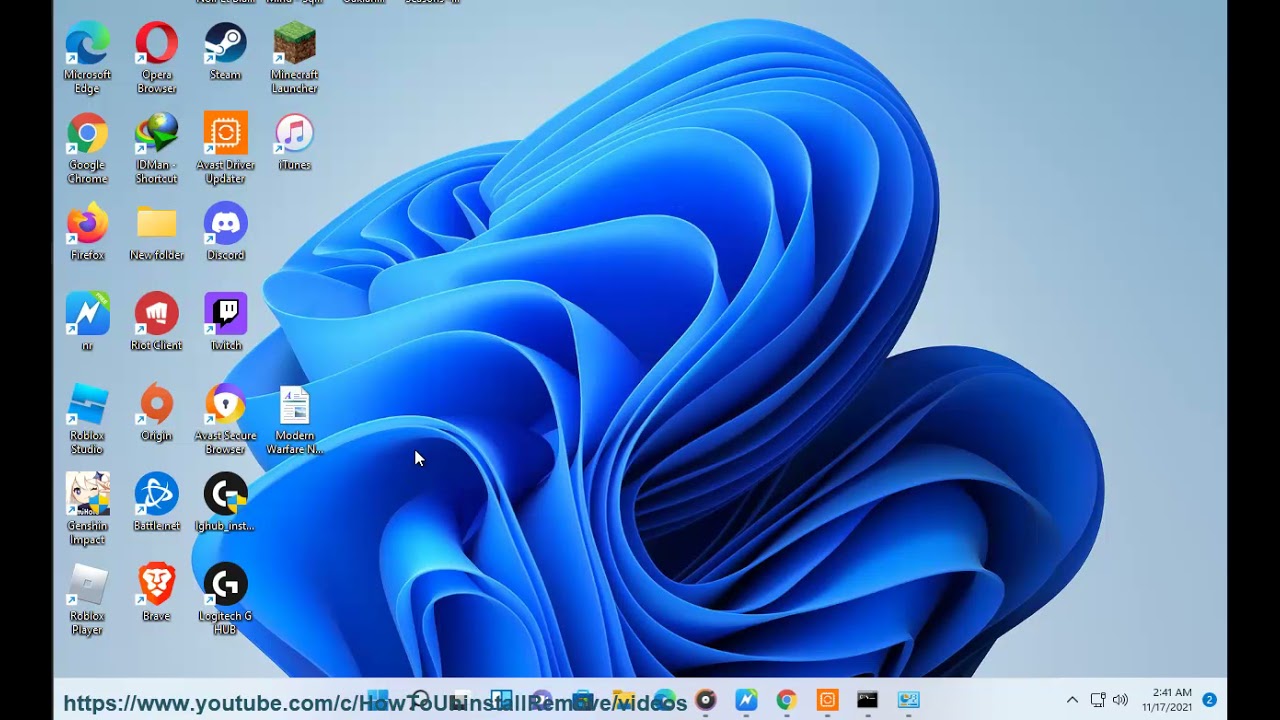Screen dimensions: 1280x720
Task: Open the volume control in the tray
Action: point(1120,700)
